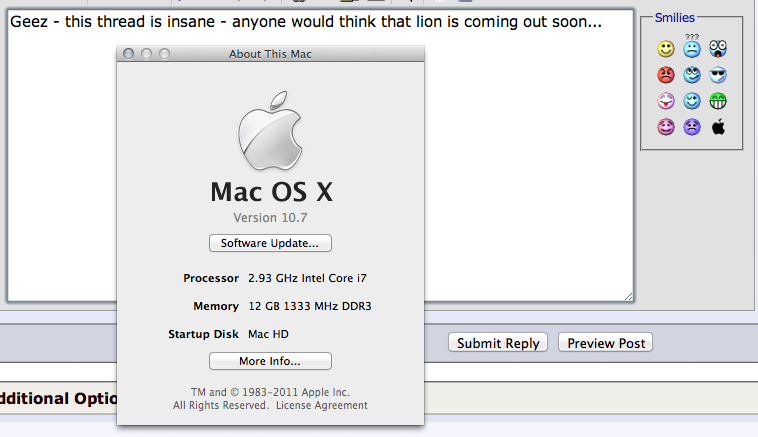
Task: Click the Version 10.7 text
Action: pos(270,218)
